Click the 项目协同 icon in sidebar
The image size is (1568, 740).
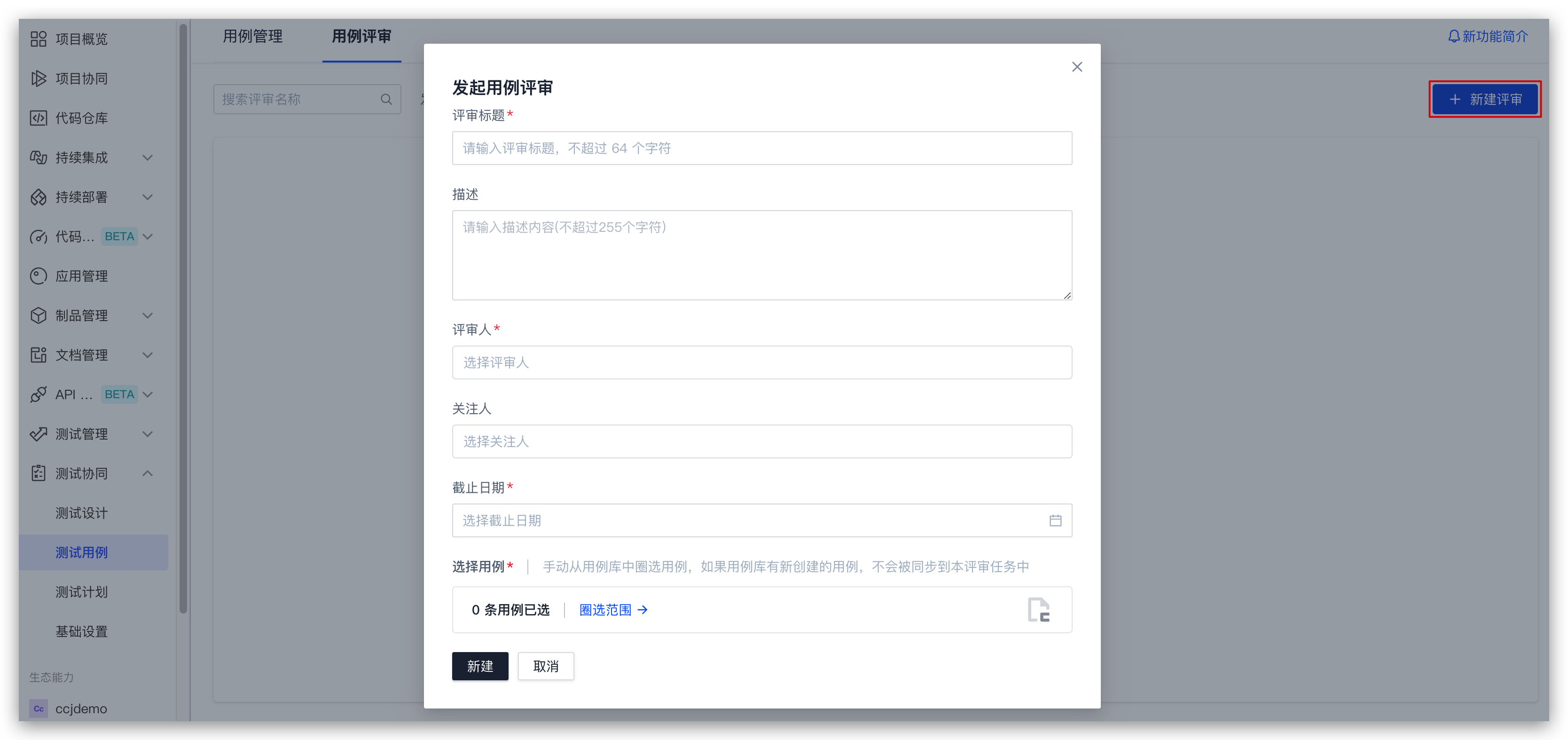[39, 79]
